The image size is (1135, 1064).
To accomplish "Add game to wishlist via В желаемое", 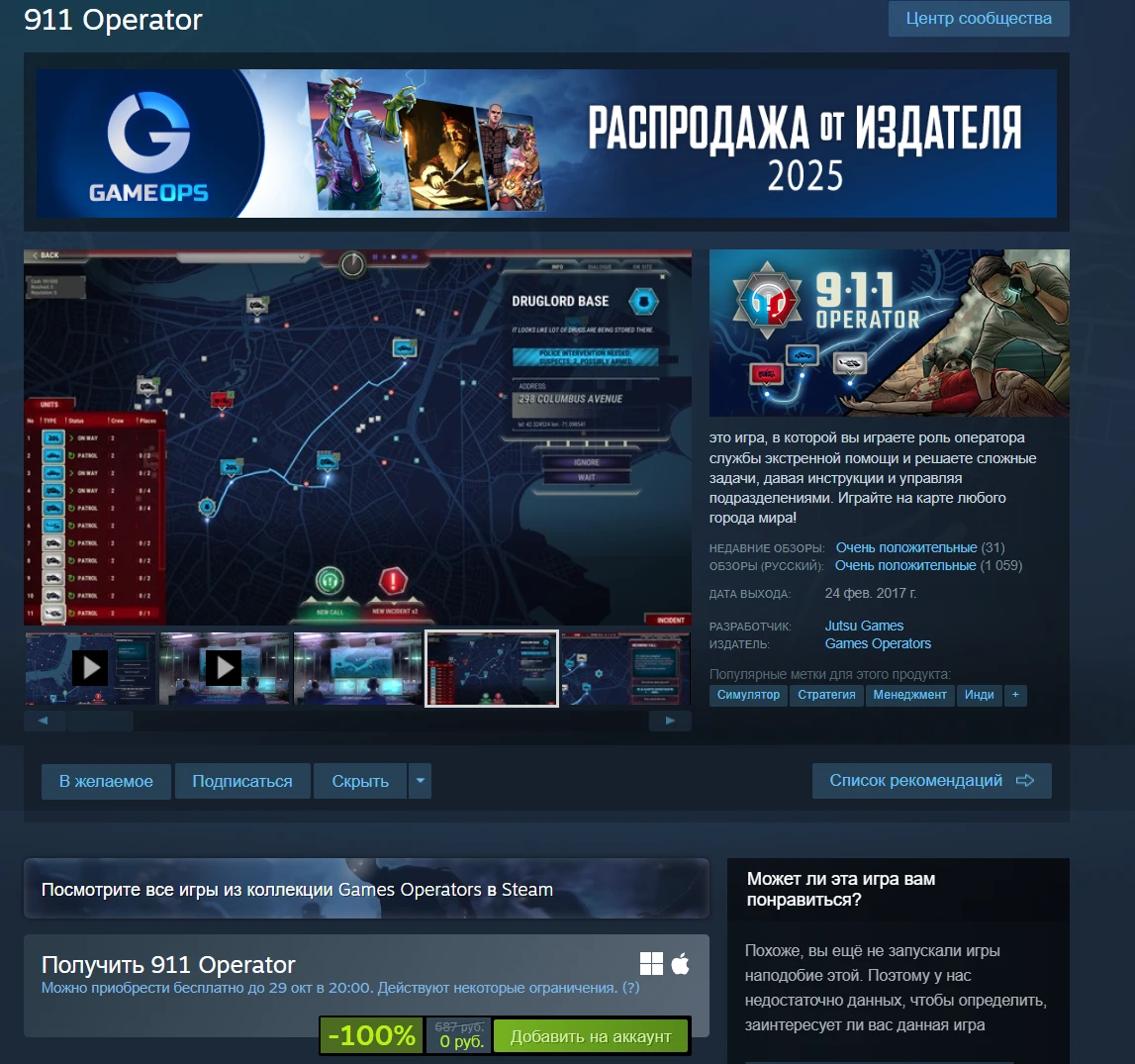I will tap(106, 781).
